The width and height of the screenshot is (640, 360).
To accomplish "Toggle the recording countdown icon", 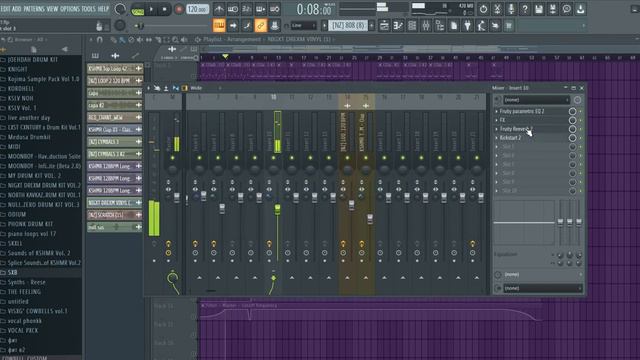I will (x=247, y=9).
